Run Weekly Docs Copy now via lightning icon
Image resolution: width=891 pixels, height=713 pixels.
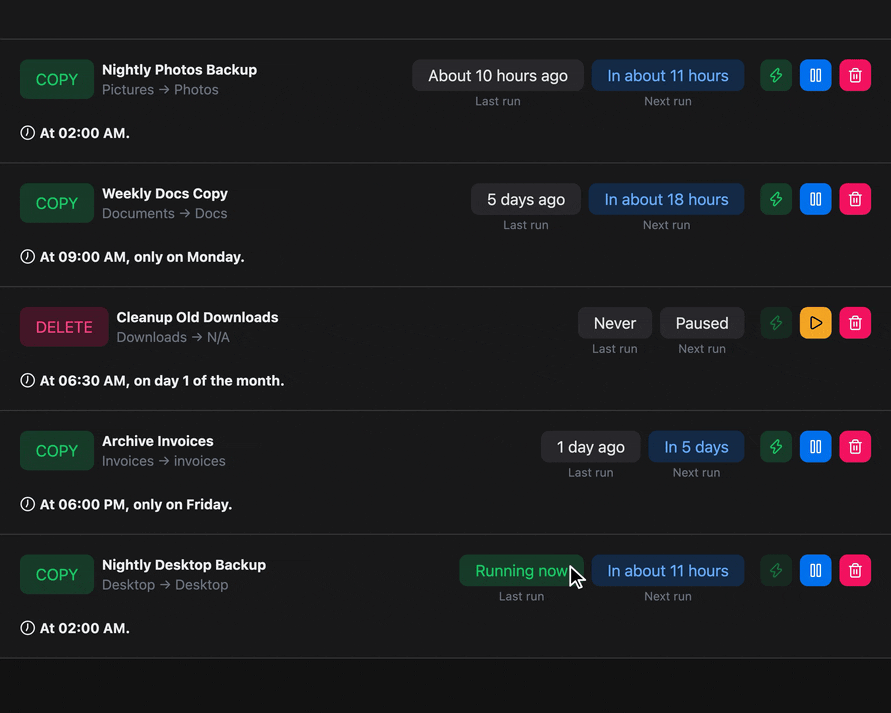776,199
